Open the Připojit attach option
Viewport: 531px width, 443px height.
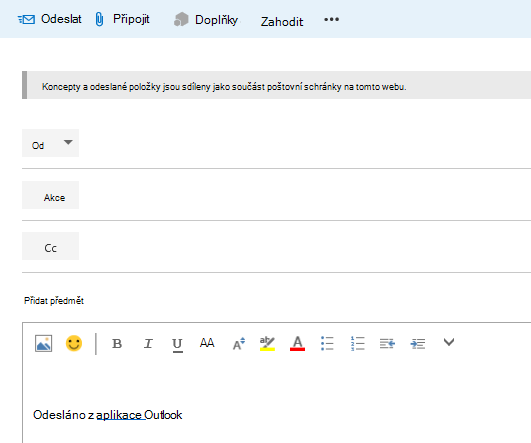pos(131,19)
